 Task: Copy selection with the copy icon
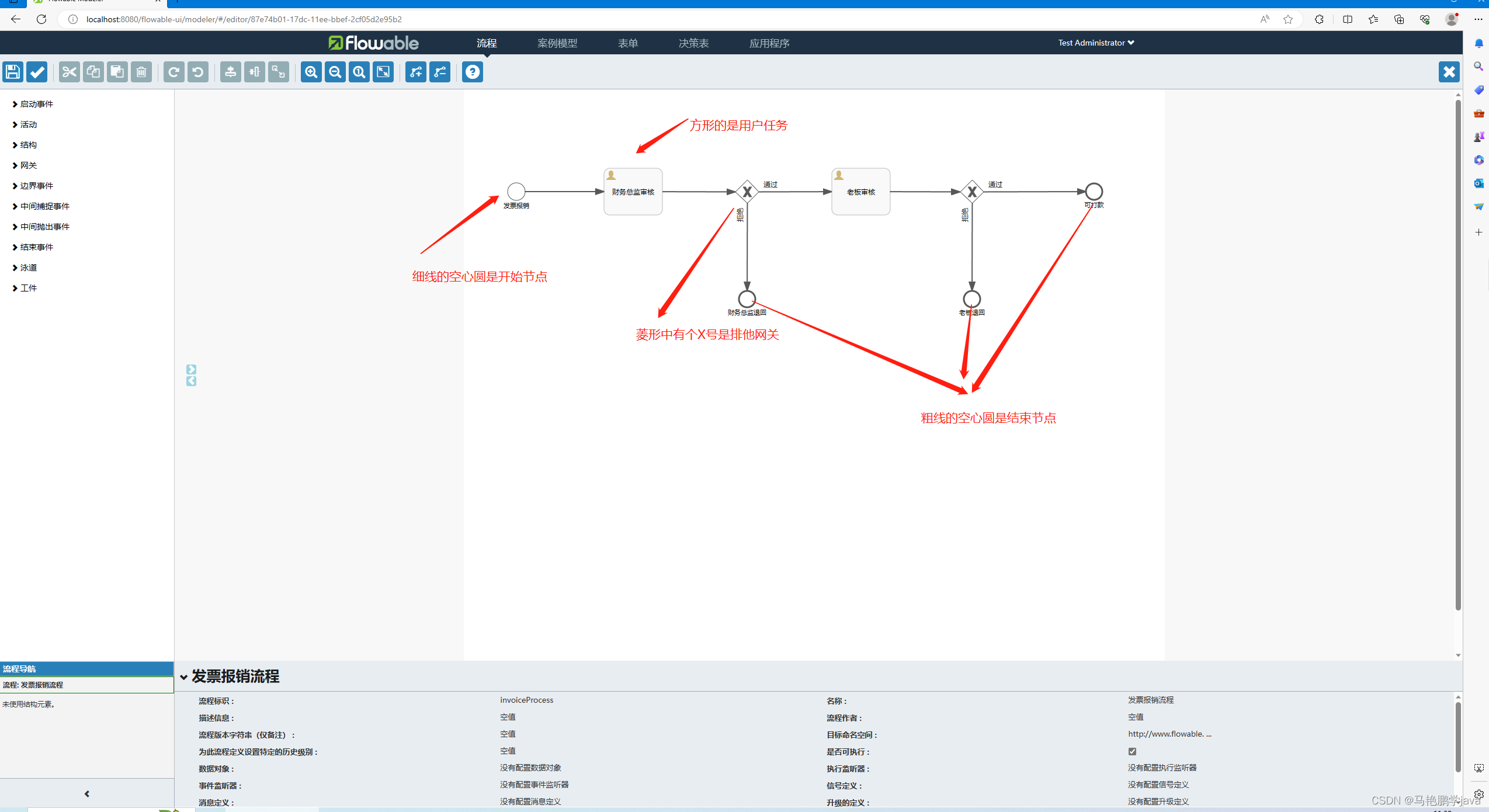click(x=93, y=72)
